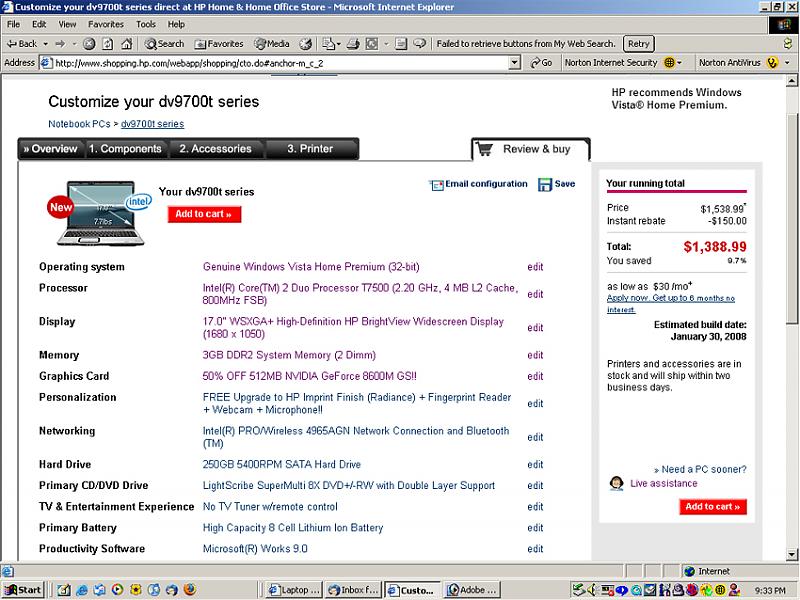
Task: Click the Go button
Action: pyautogui.click(x=541, y=63)
